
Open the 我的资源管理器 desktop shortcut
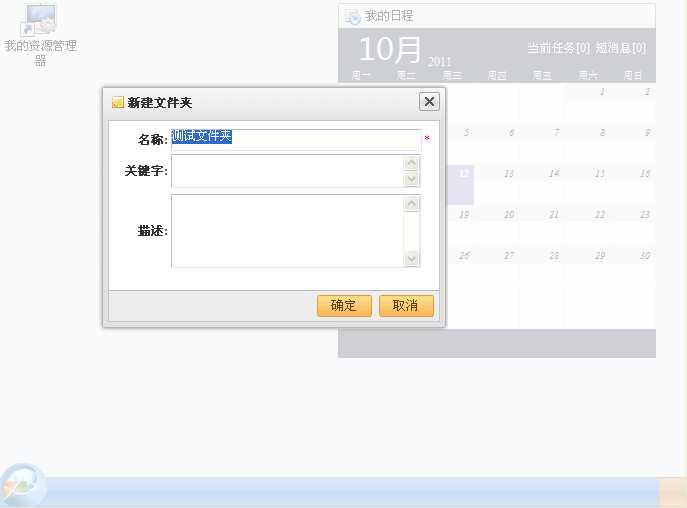pos(40,35)
